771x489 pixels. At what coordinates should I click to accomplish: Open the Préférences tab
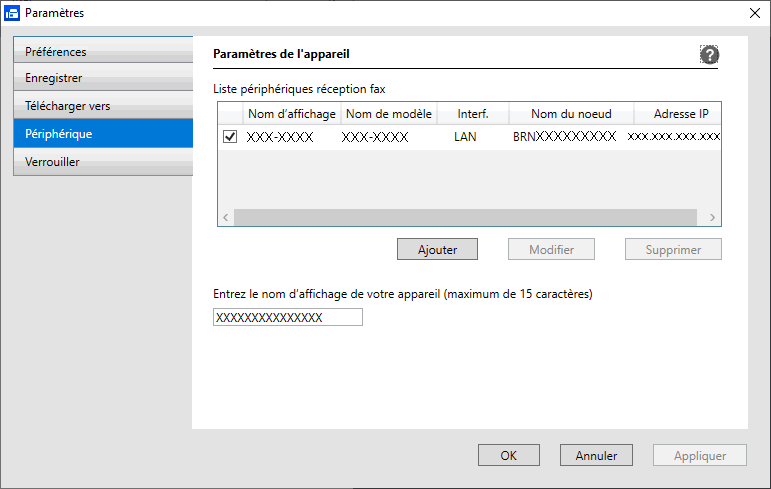pos(103,51)
